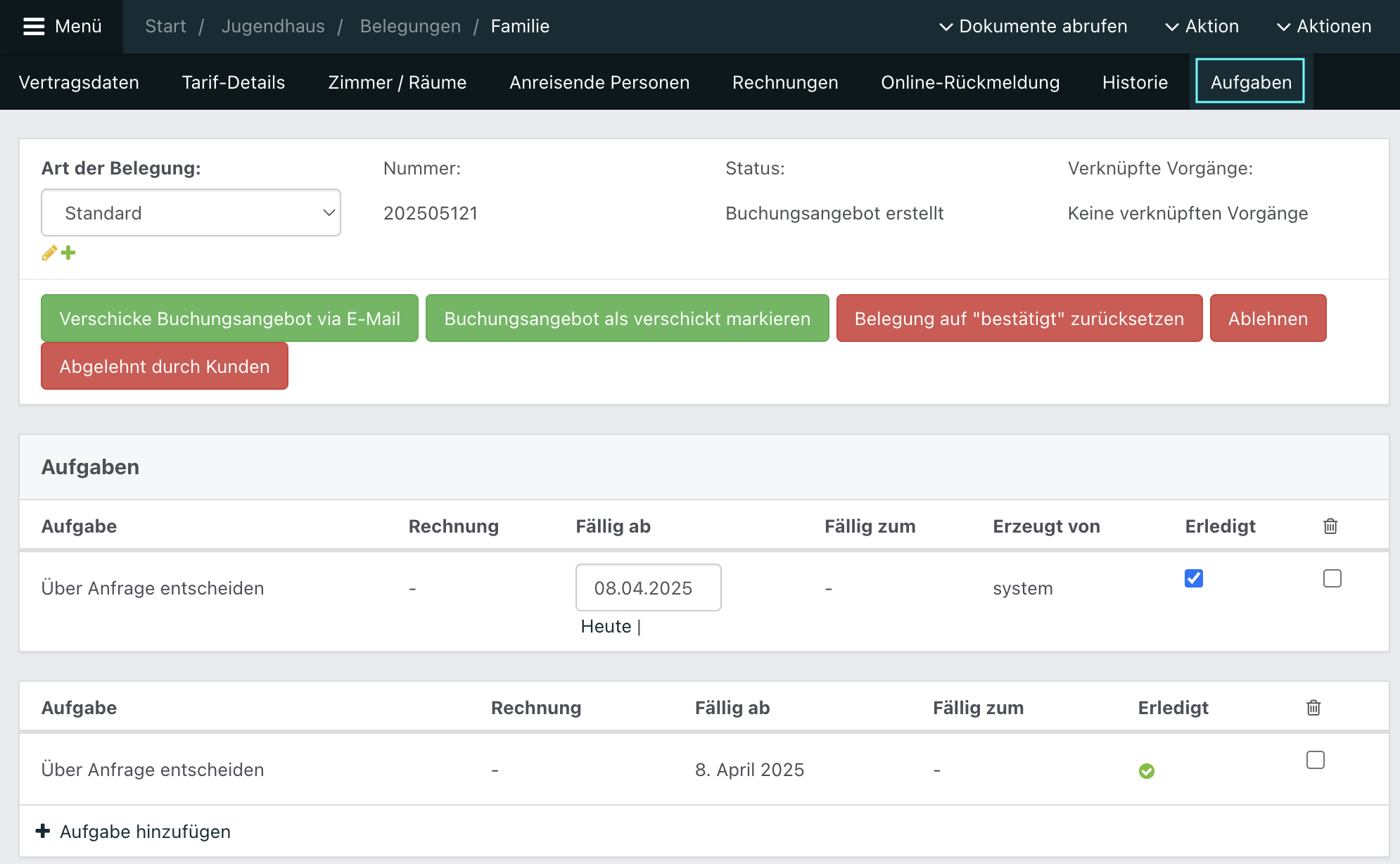This screenshot has width=1400, height=864.
Task: Open the Anreisende Personen tab
Action: point(599,82)
